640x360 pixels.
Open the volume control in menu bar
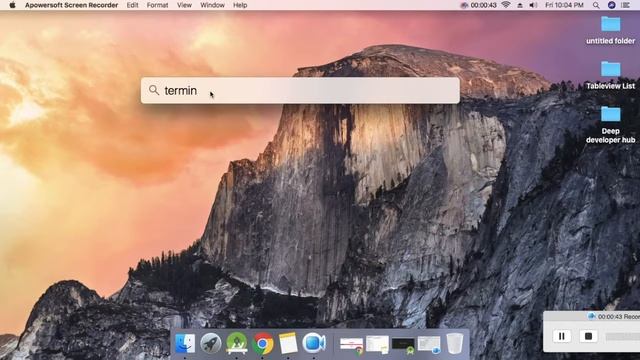[x=533, y=5]
